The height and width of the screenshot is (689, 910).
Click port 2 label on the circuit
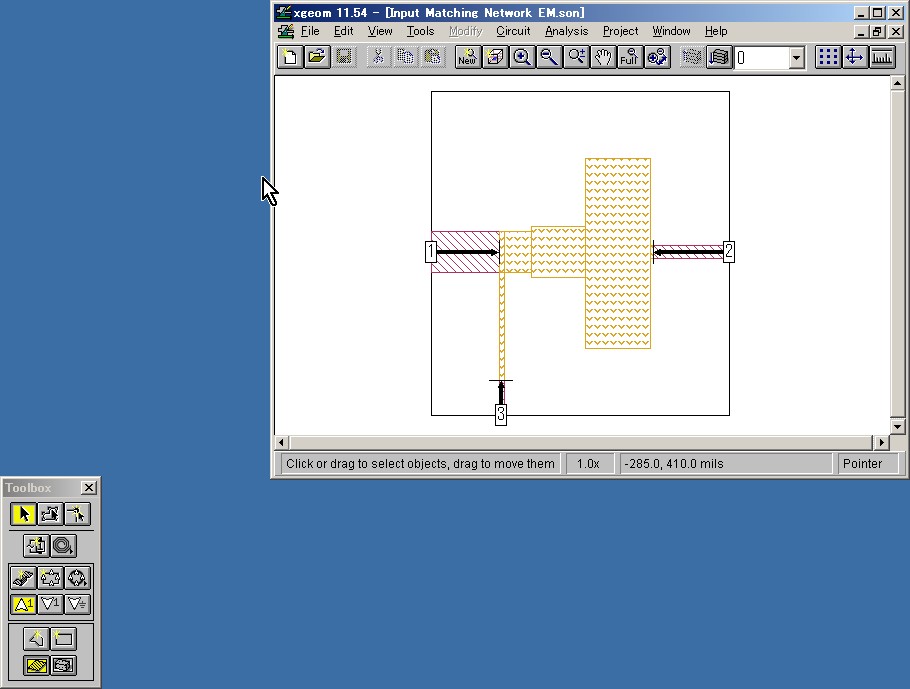pos(729,252)
